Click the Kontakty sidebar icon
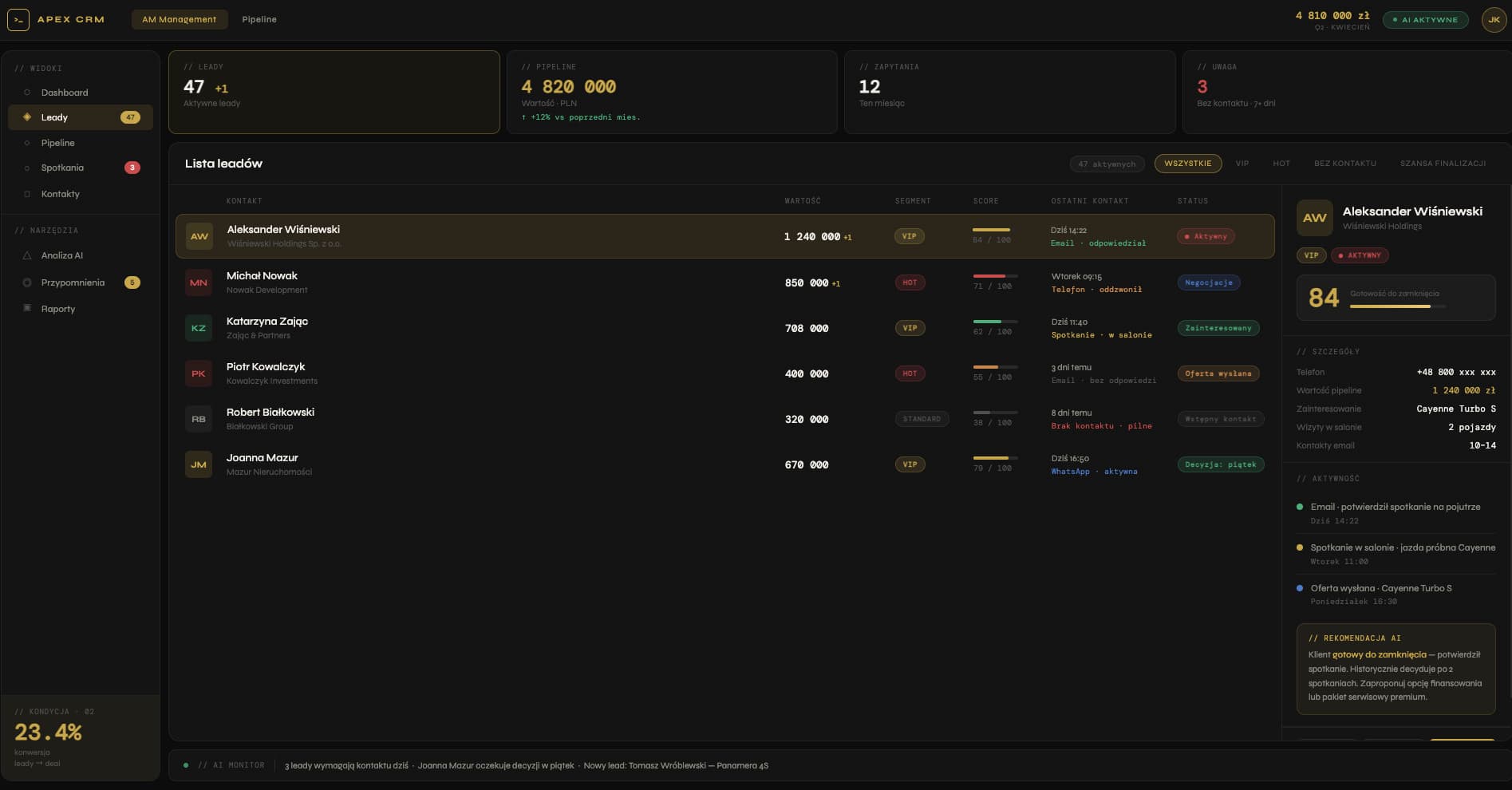This screenshot has height=790, width=1512. 27,194
